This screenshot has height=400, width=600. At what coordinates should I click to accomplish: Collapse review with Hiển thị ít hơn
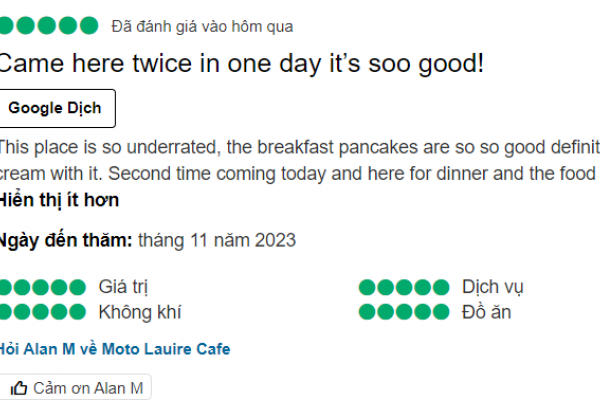(x=58, y=200)
